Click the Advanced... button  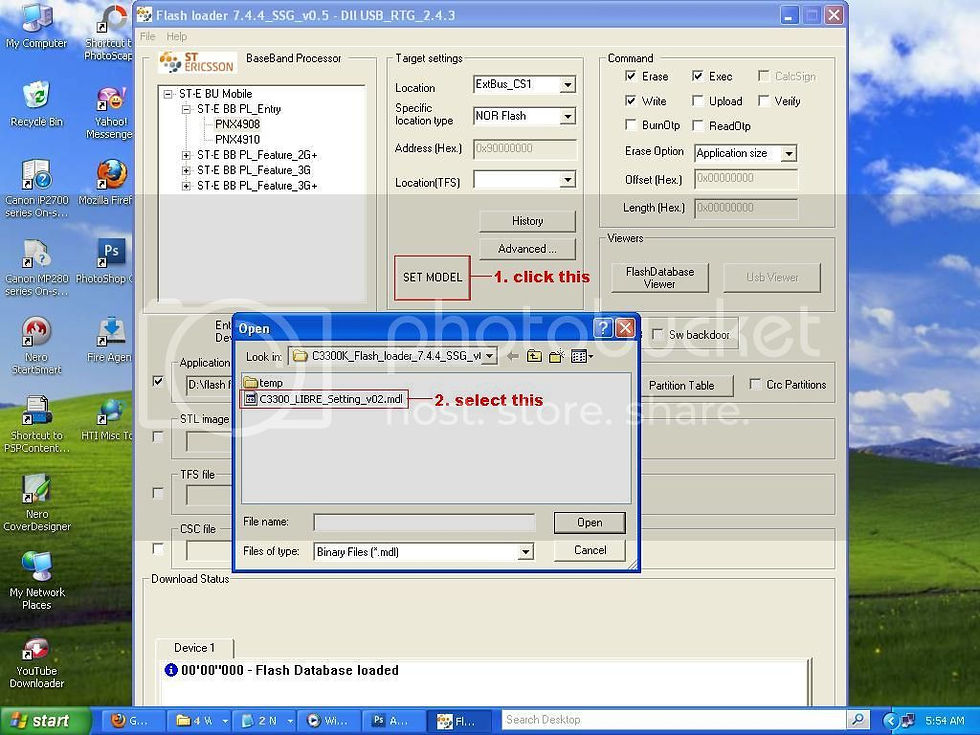pos(527,249)
